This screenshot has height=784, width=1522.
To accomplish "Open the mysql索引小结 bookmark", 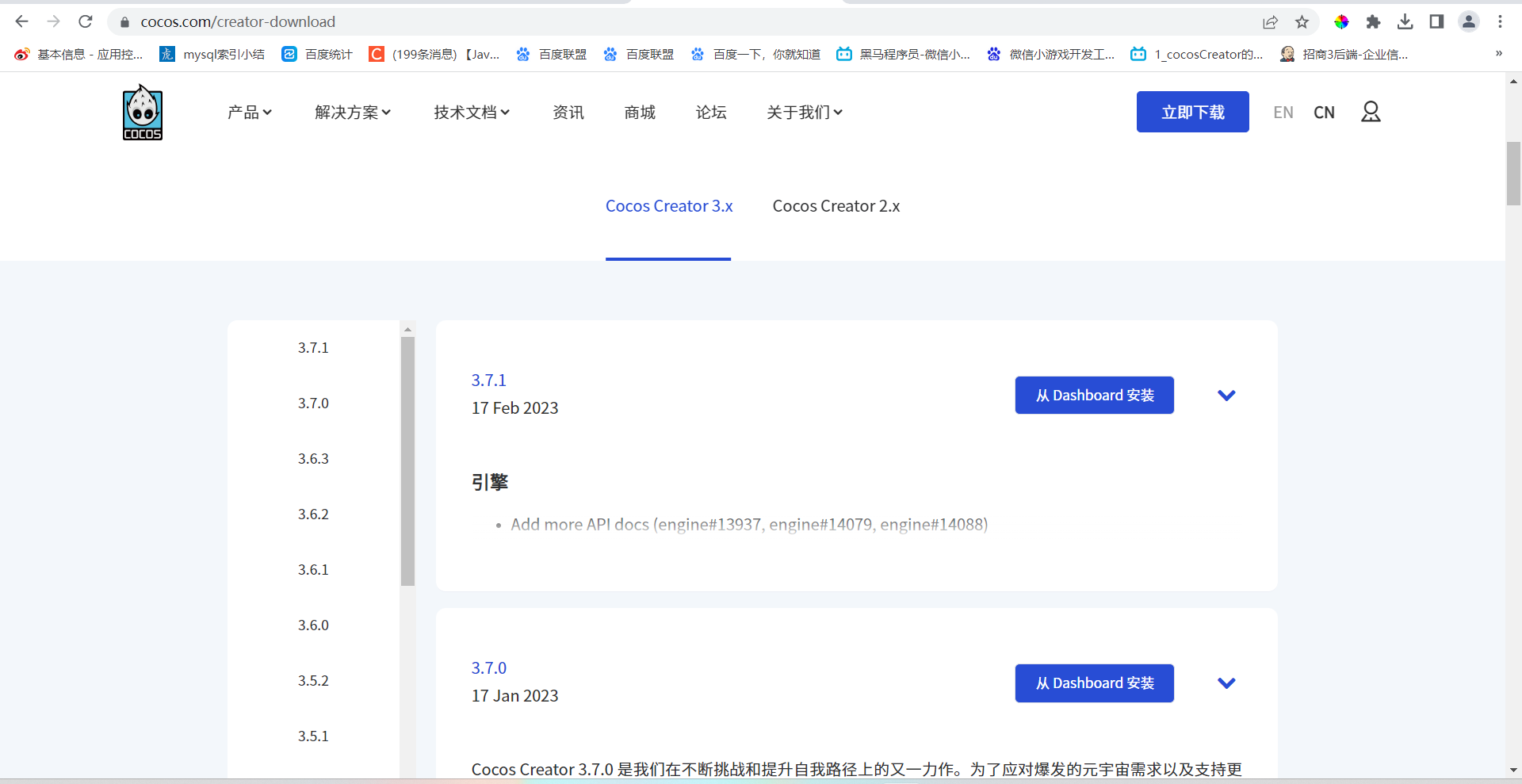I will point(212,54).
